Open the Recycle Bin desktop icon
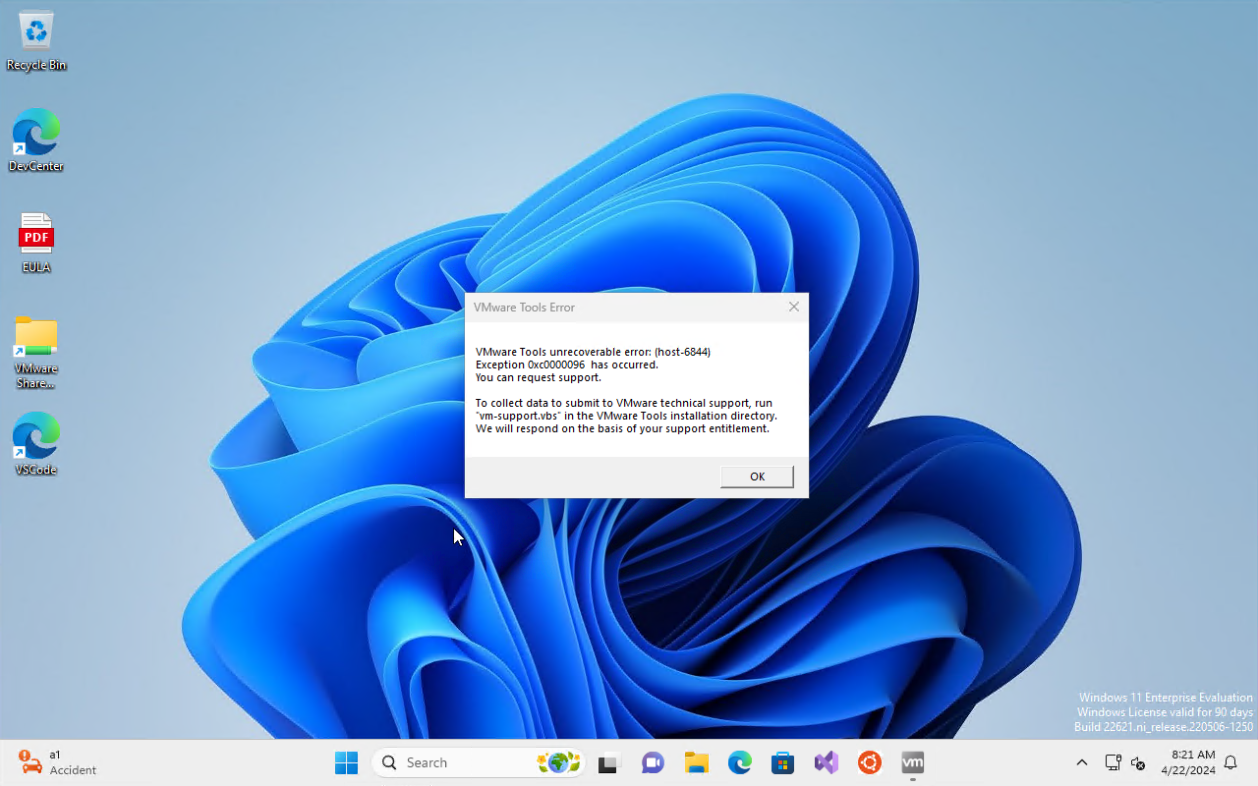1258x786 pixels. (x=36, y=40)
